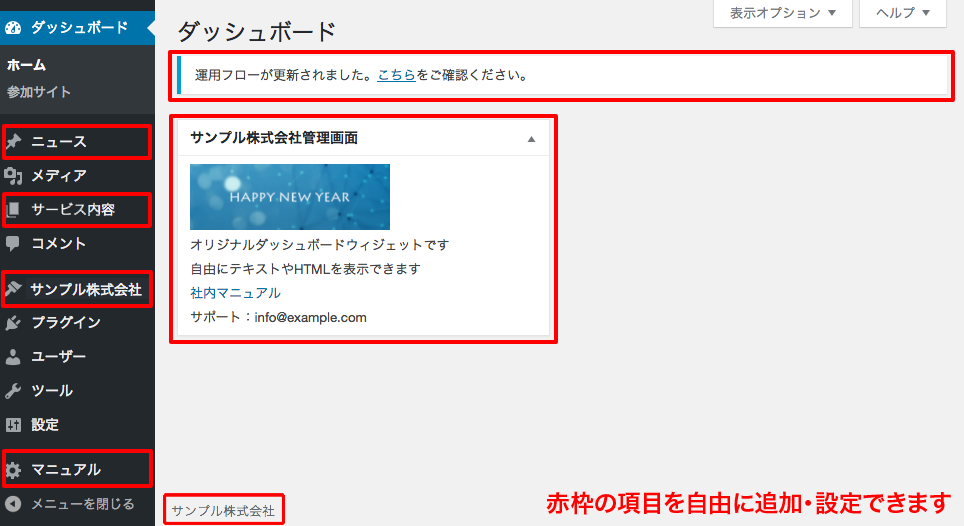Click the collapse arrow icon beside メニューを閉じる

coord(13,504)
